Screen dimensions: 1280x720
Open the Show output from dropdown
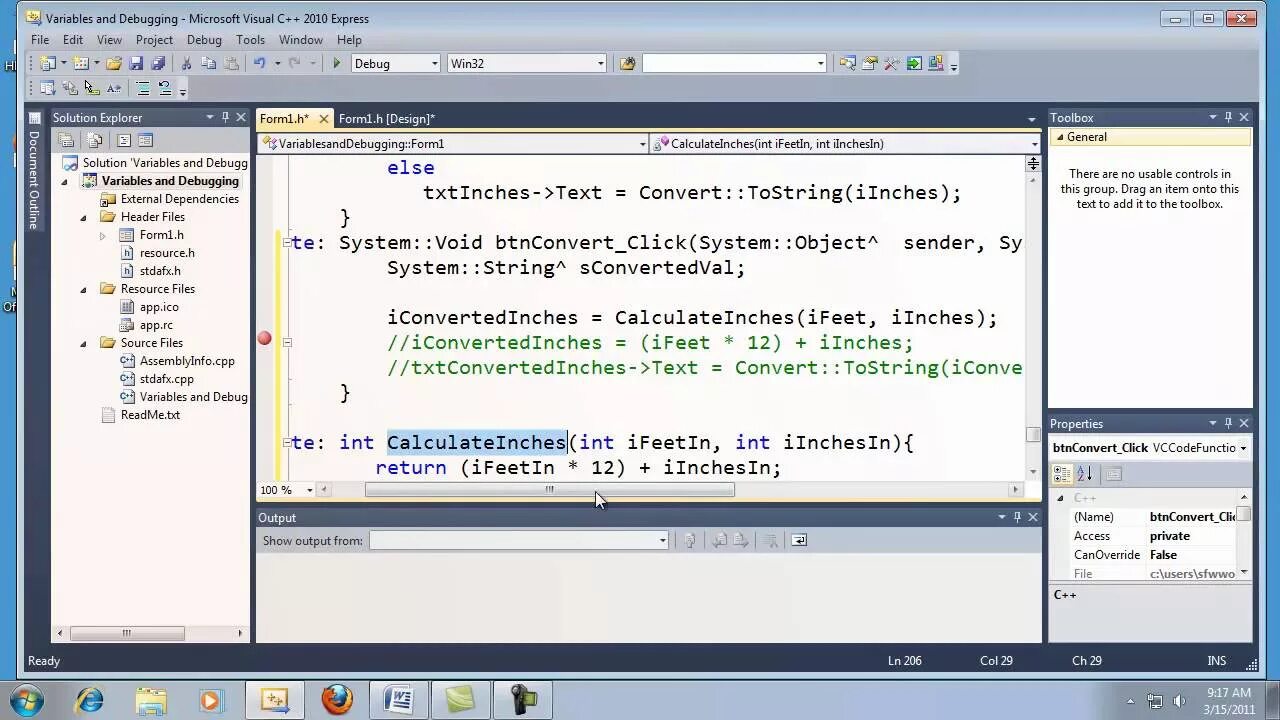pyautogui.click(x=662, y=540)
